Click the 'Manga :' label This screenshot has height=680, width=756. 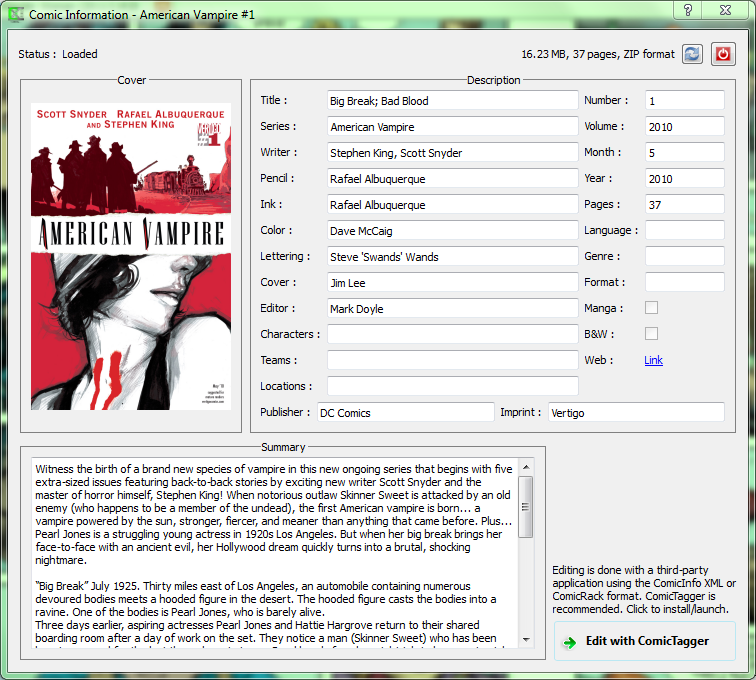click(x=603, y=308)
